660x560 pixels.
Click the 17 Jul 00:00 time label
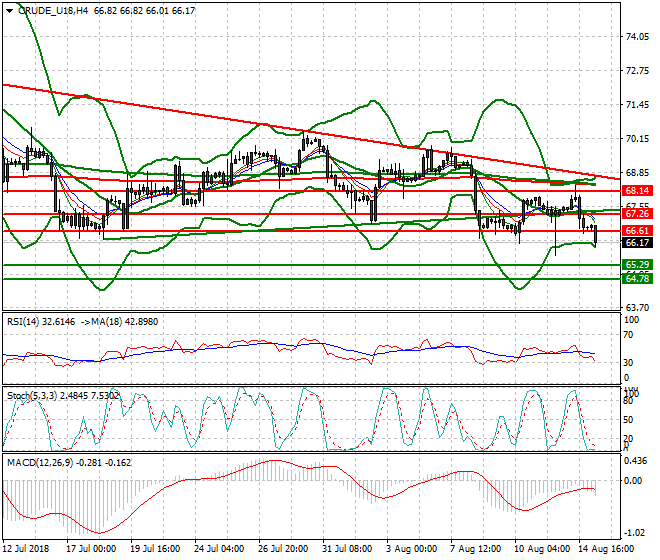coord(91,549)
